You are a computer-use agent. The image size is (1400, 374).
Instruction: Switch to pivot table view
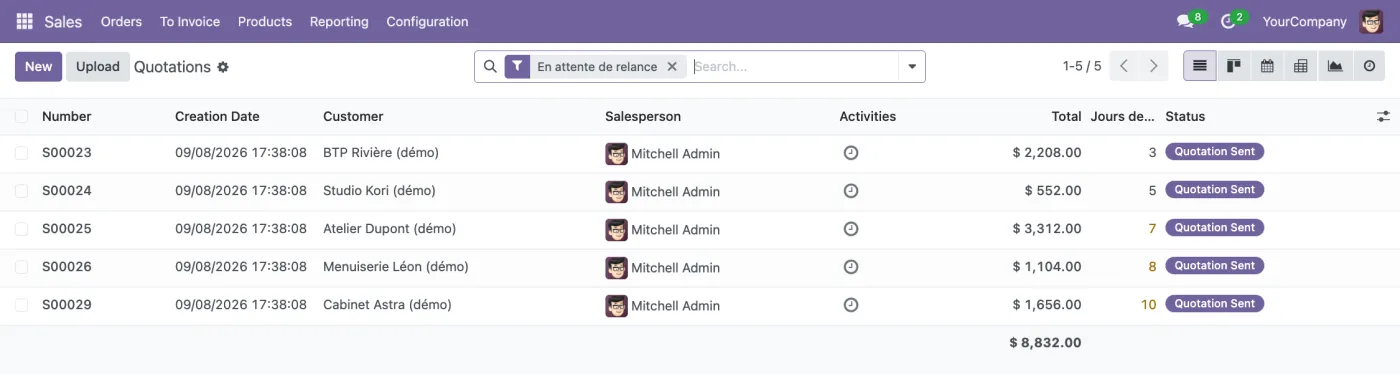point(1301,66)
